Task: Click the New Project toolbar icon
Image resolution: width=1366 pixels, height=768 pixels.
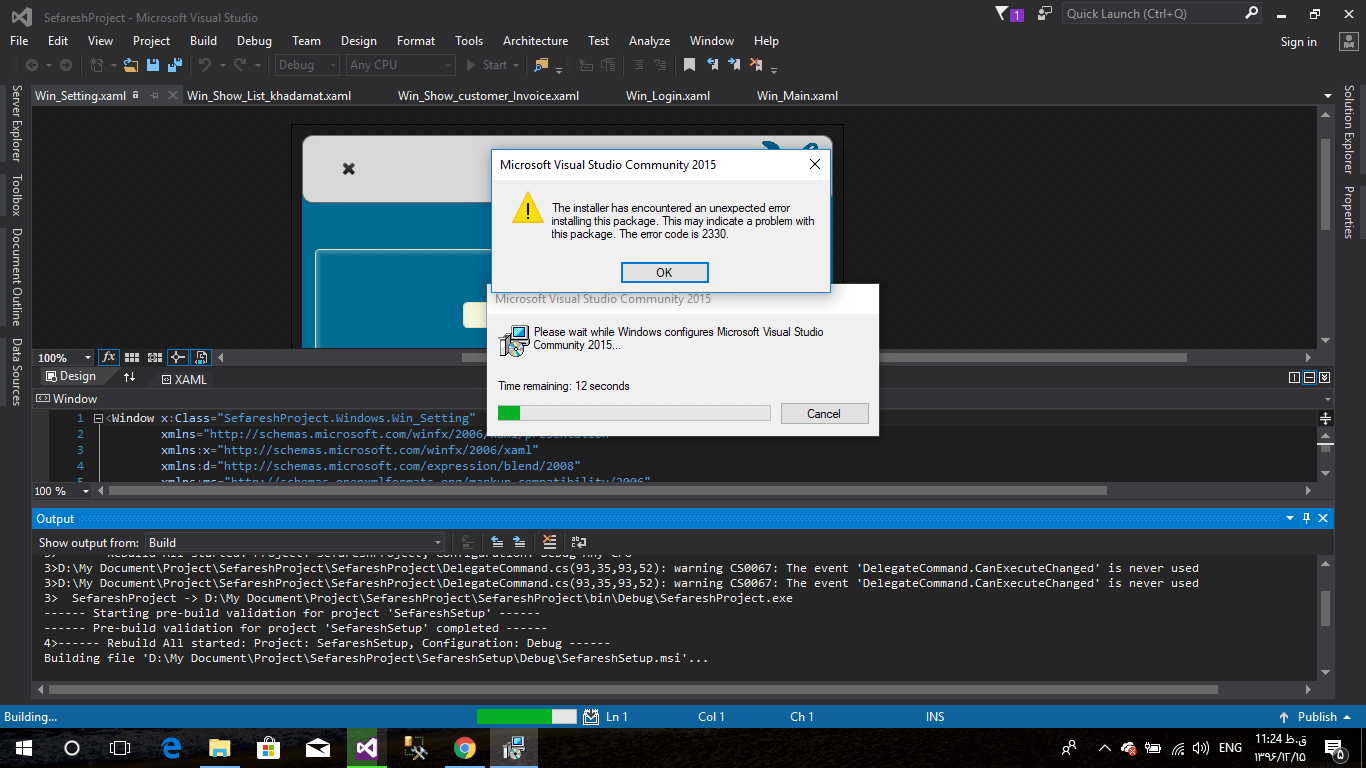Action: 98,65
